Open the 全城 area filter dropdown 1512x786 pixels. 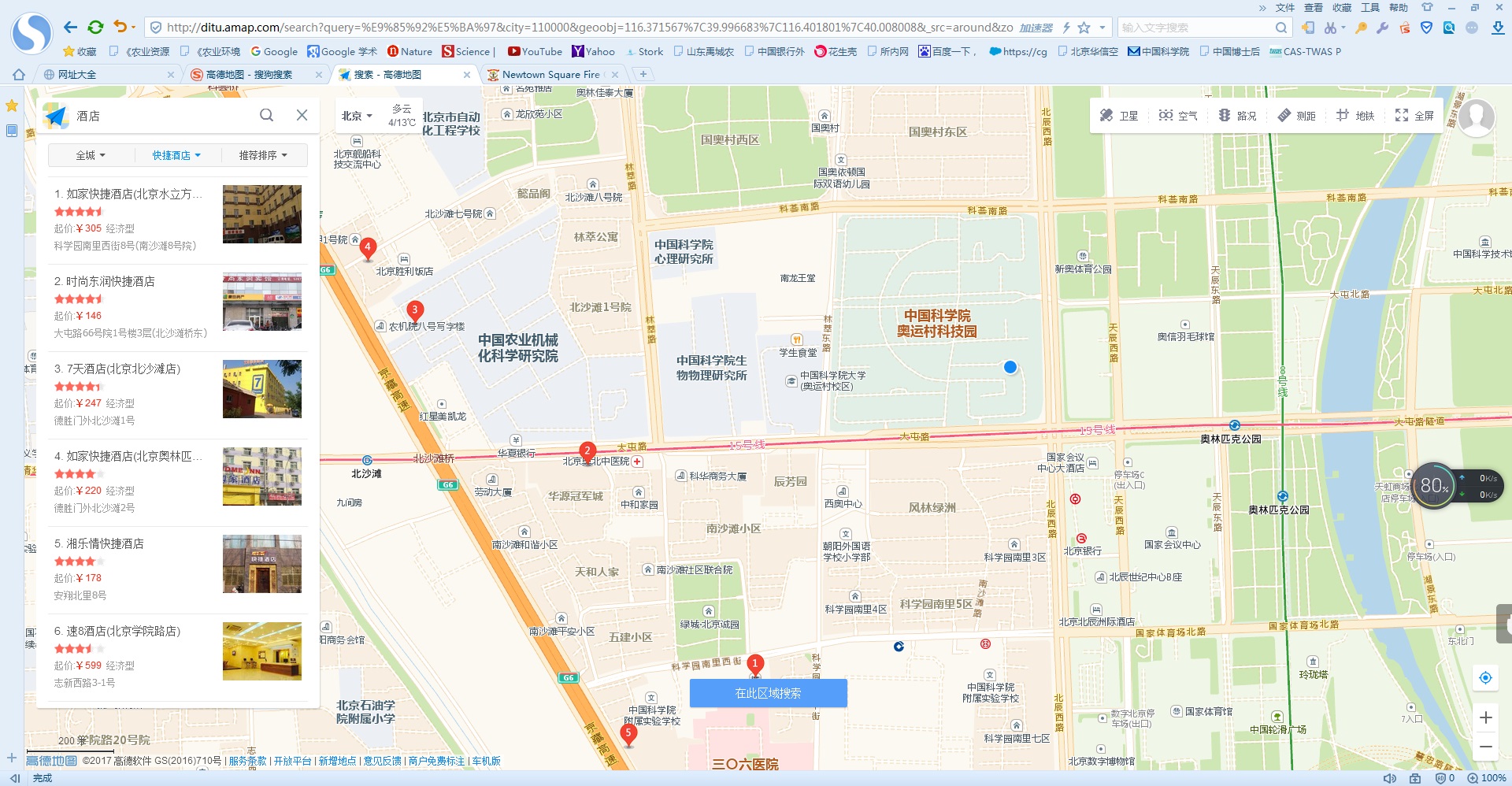pyautogui.click(x=91, y=155)
